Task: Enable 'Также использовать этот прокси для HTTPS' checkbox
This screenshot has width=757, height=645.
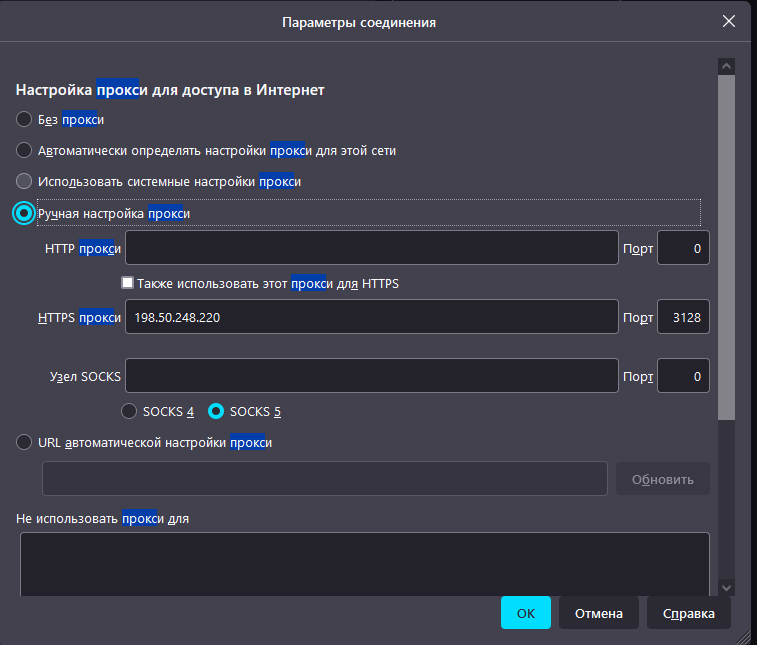Action: point(127,283)
